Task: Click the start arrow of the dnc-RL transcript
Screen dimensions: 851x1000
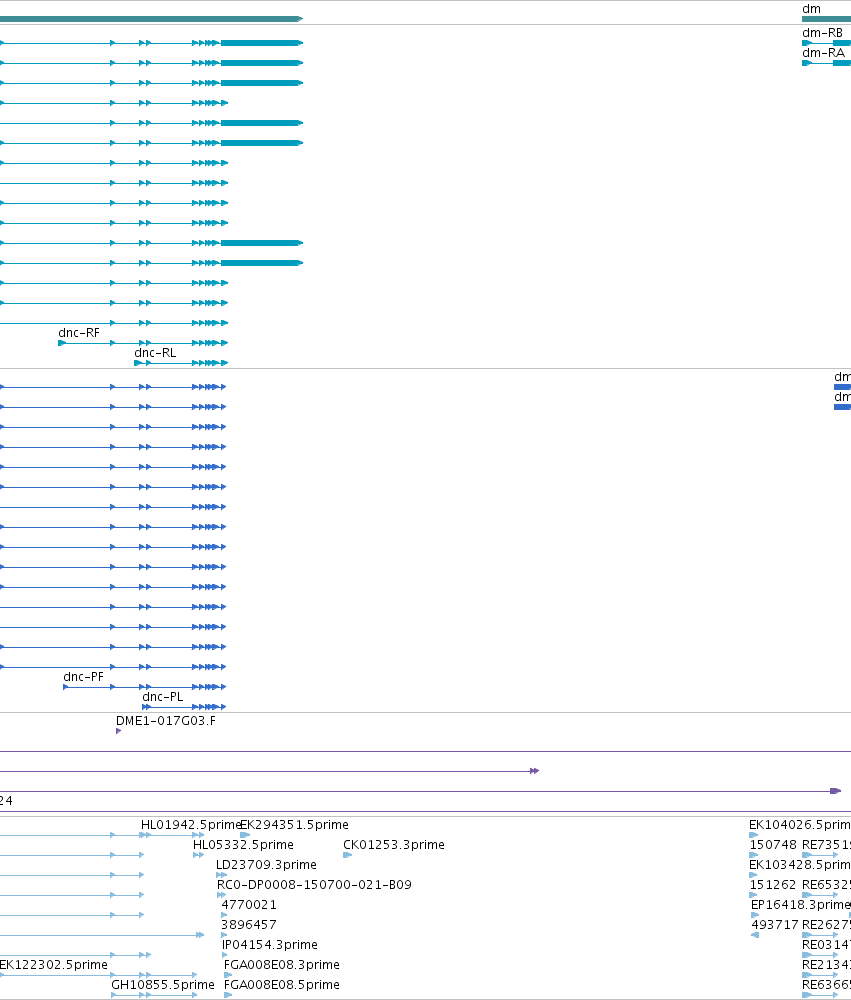Action: coord(138,363)
